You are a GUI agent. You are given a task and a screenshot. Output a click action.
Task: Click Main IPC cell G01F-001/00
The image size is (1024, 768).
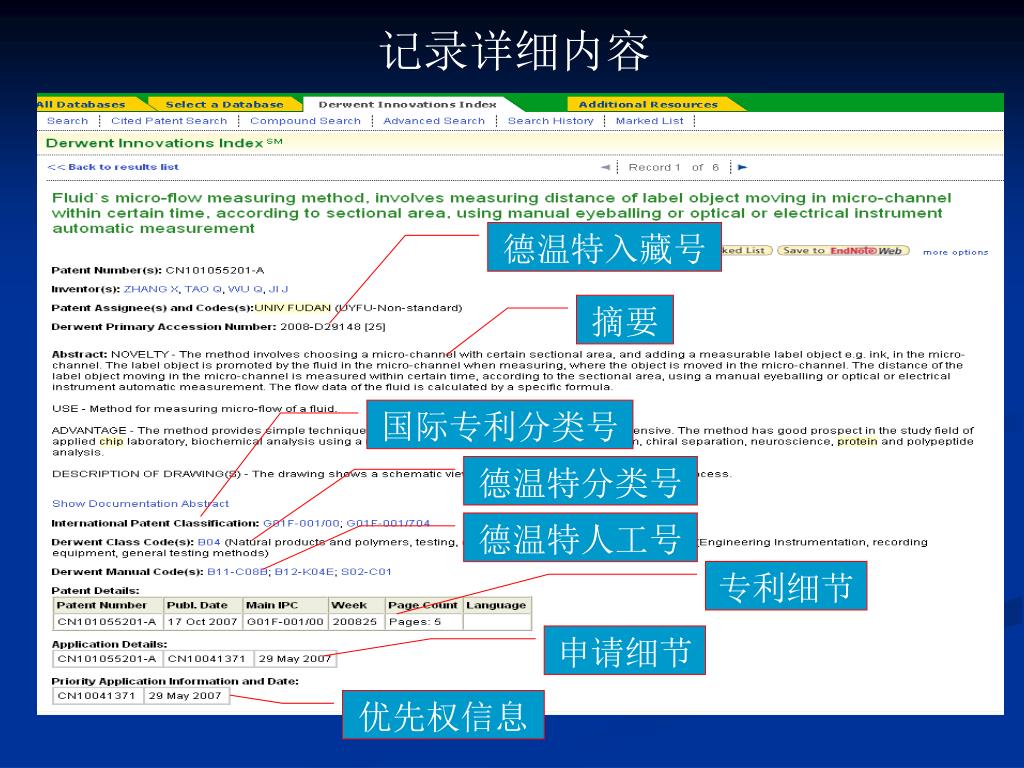(285, 622)
